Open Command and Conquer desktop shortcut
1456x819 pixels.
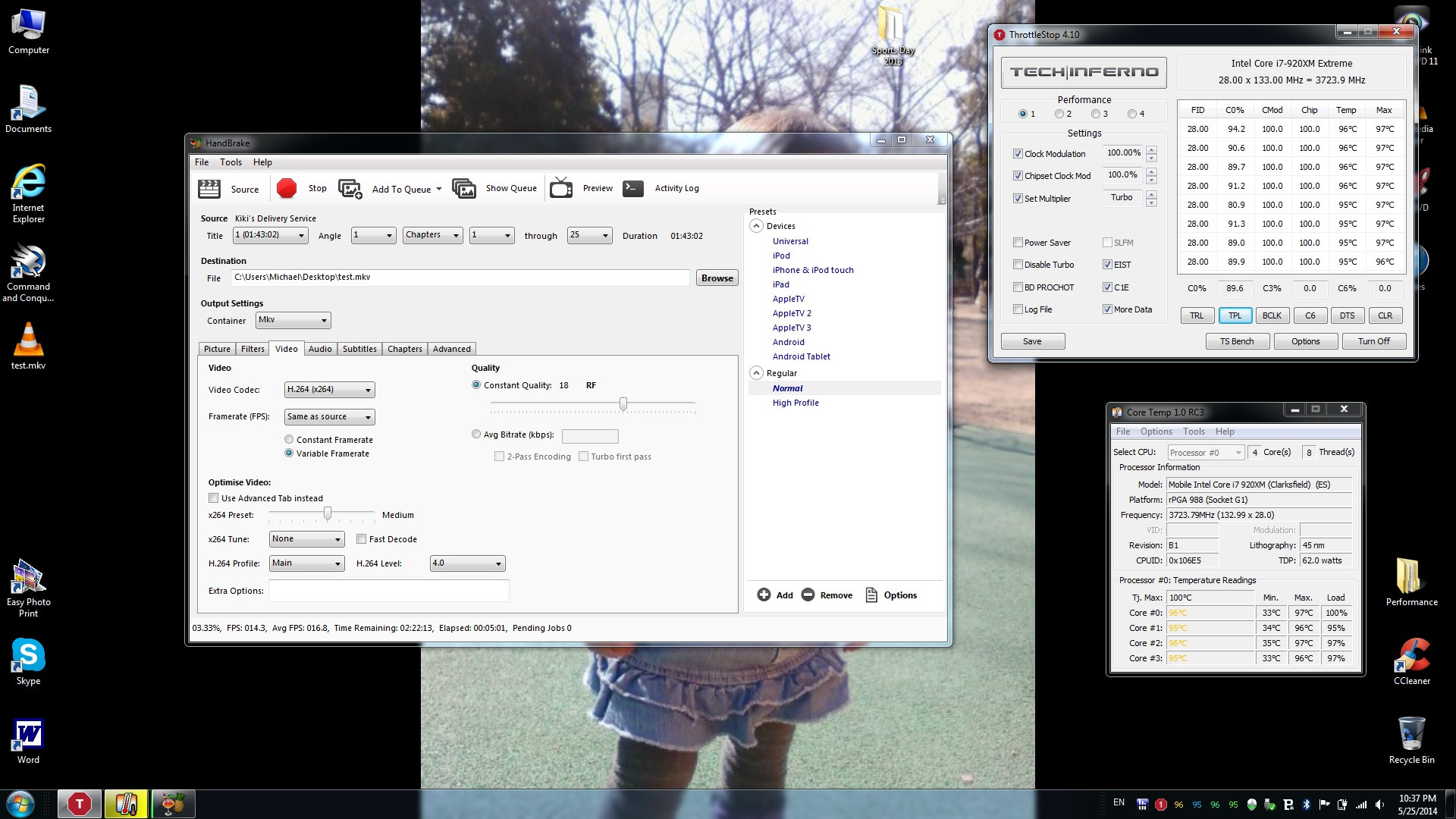(29, 273)
